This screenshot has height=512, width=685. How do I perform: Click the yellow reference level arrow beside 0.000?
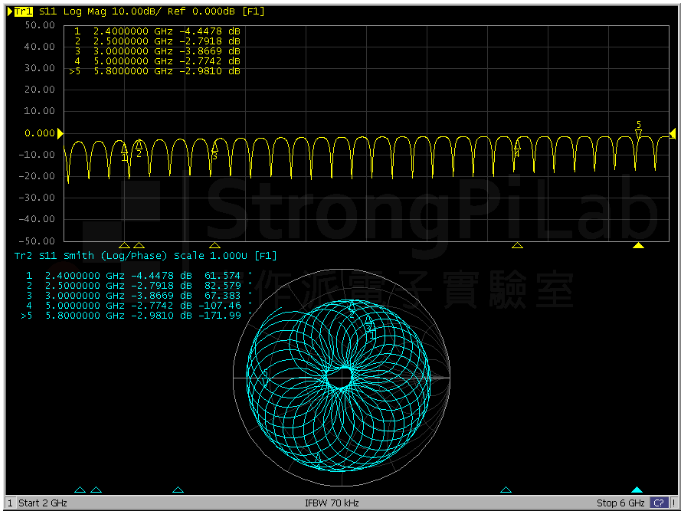coord(60,133)
